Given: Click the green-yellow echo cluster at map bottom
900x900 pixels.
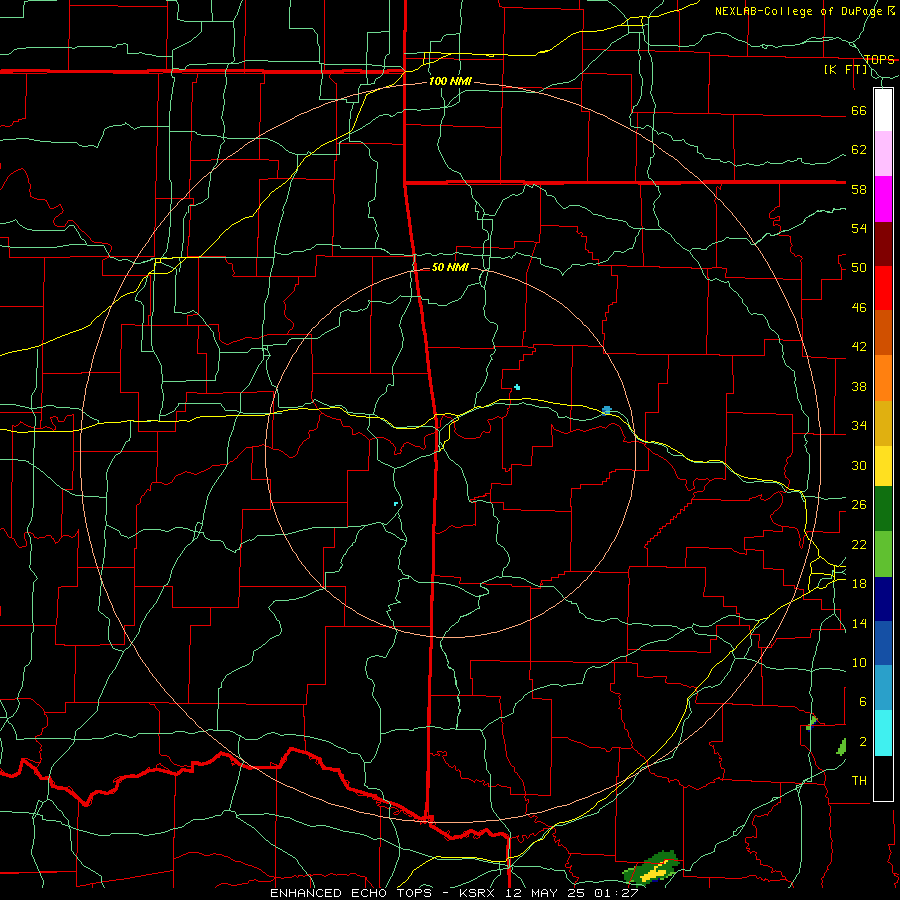Looking at the screenshot, I should point(652,868).
